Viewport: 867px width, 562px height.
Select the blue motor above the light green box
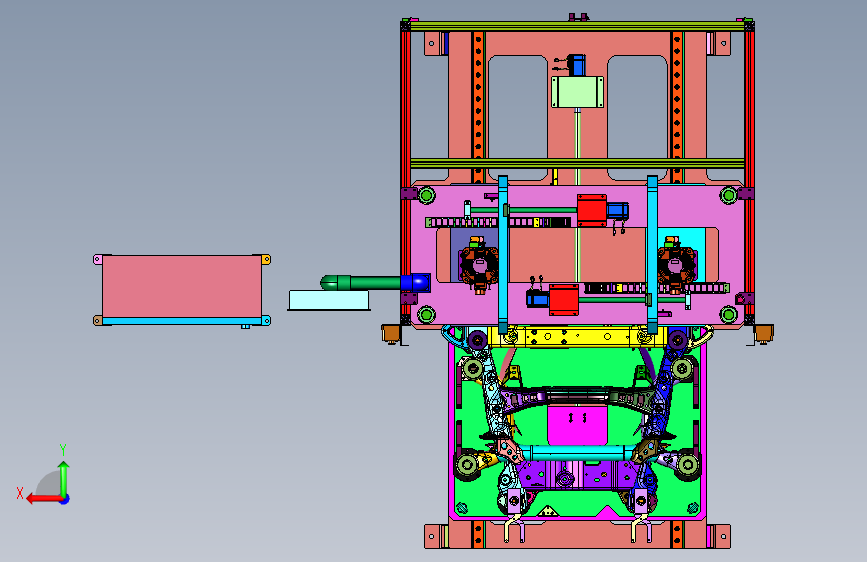(576, 65)
